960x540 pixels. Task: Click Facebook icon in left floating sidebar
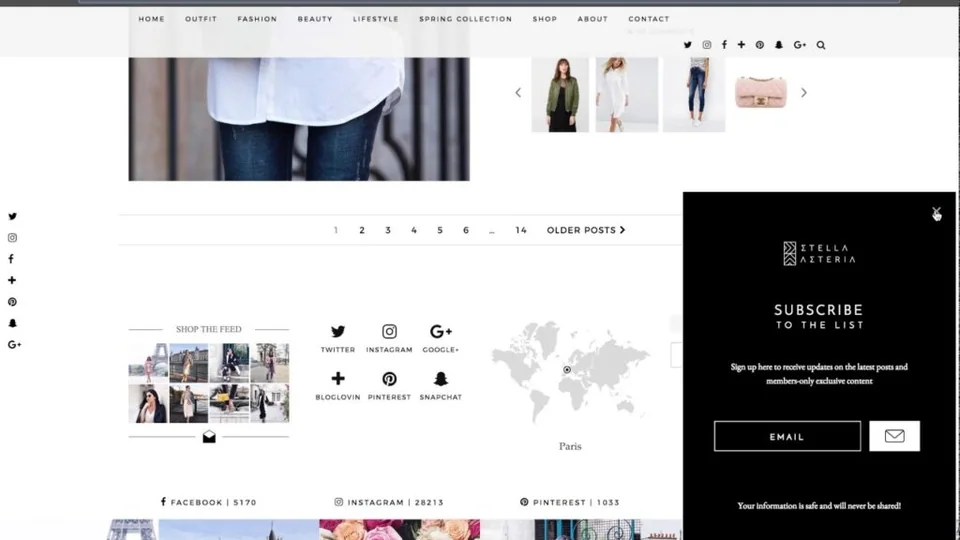tap(11, 259)
